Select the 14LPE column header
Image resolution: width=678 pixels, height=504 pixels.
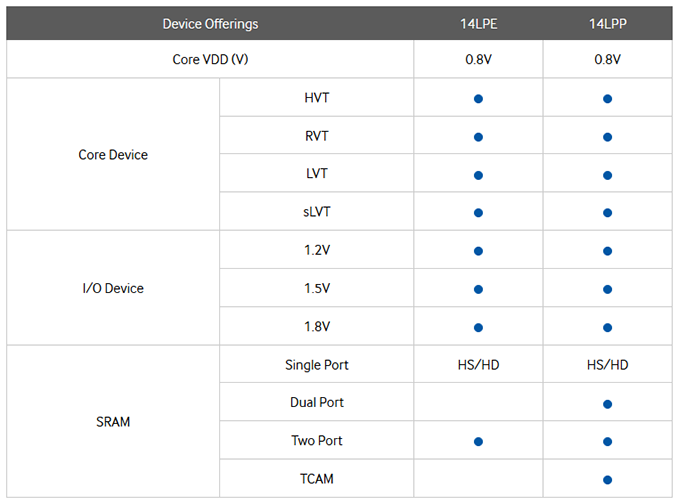(x=478, y=23)
